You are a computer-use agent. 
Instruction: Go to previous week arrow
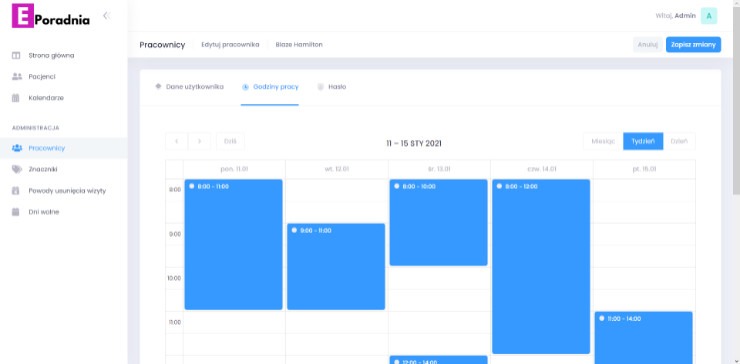pos(177,141)
